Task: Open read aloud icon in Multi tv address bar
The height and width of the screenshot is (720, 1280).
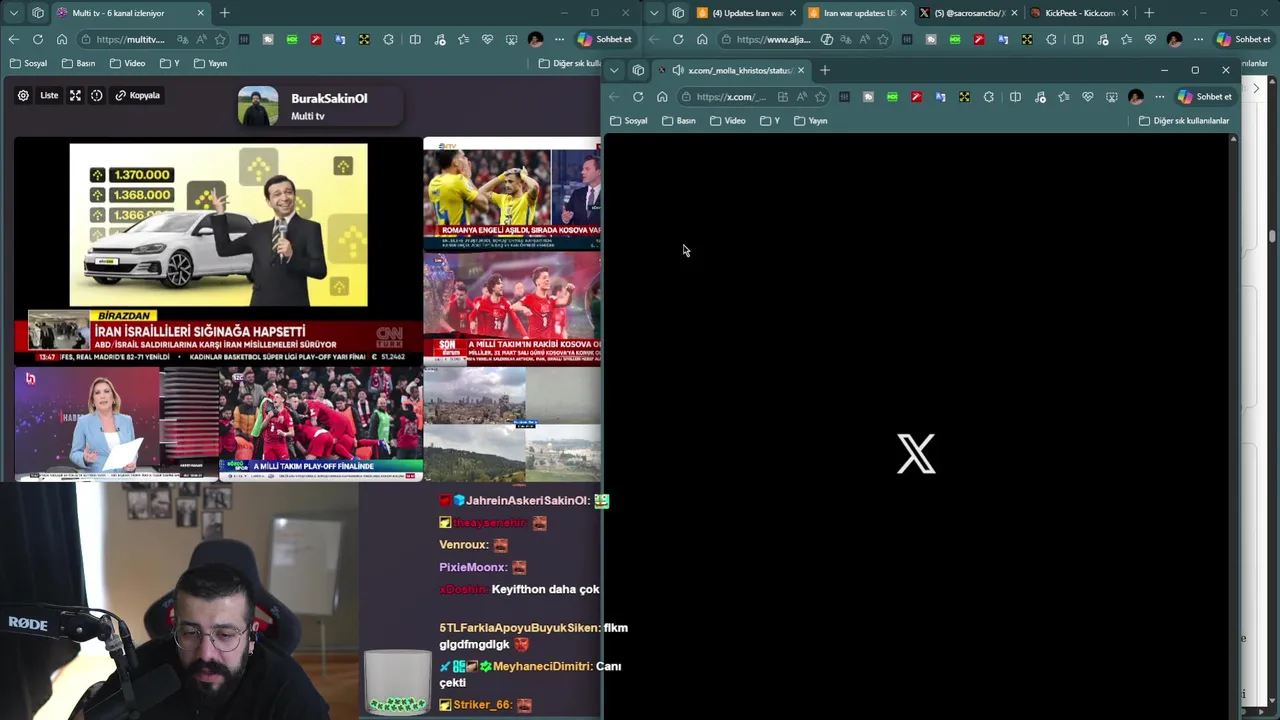Action: 202,39
